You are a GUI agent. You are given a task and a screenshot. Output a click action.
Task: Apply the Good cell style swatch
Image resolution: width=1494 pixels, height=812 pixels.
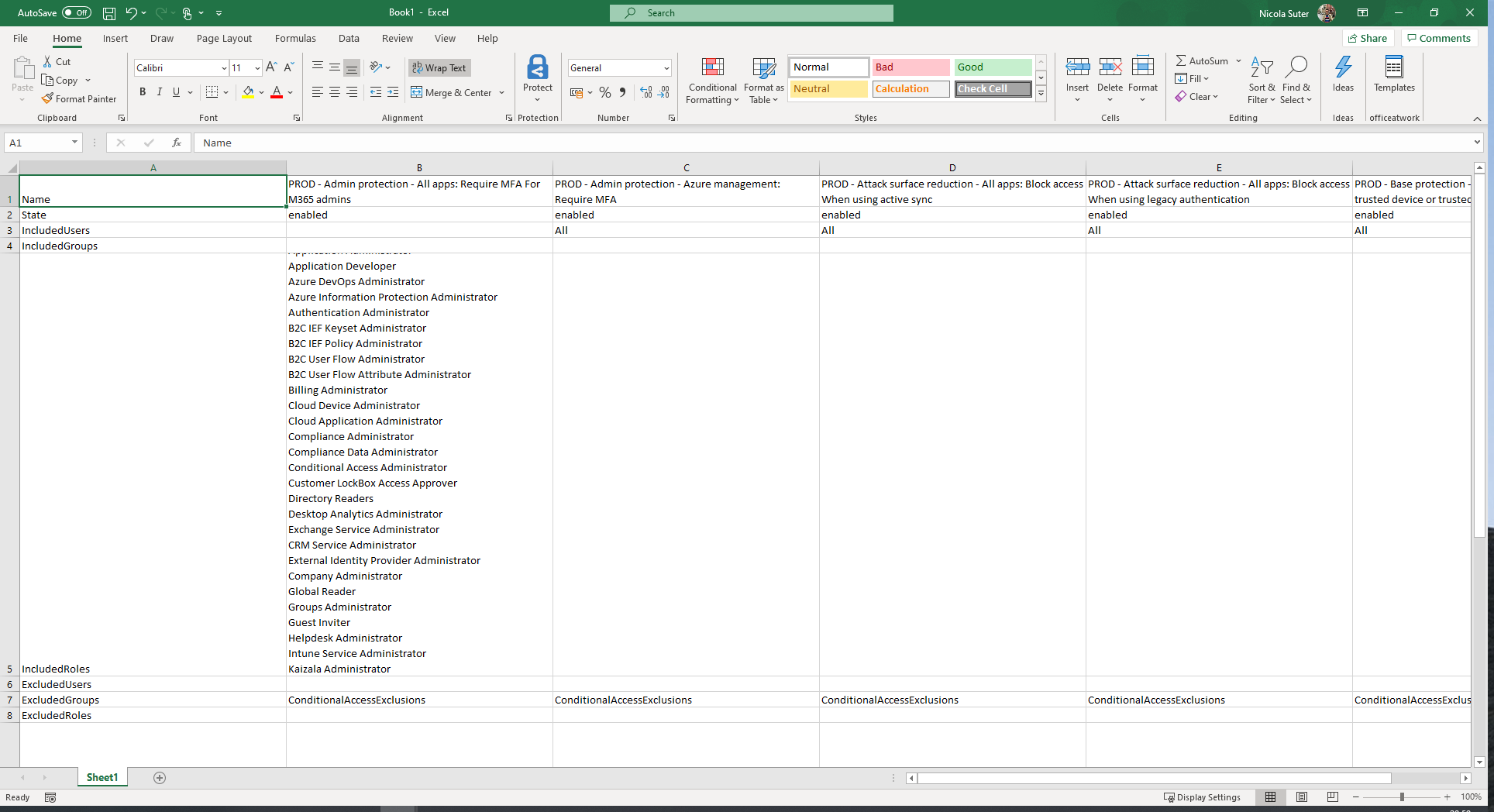point(993,67)
